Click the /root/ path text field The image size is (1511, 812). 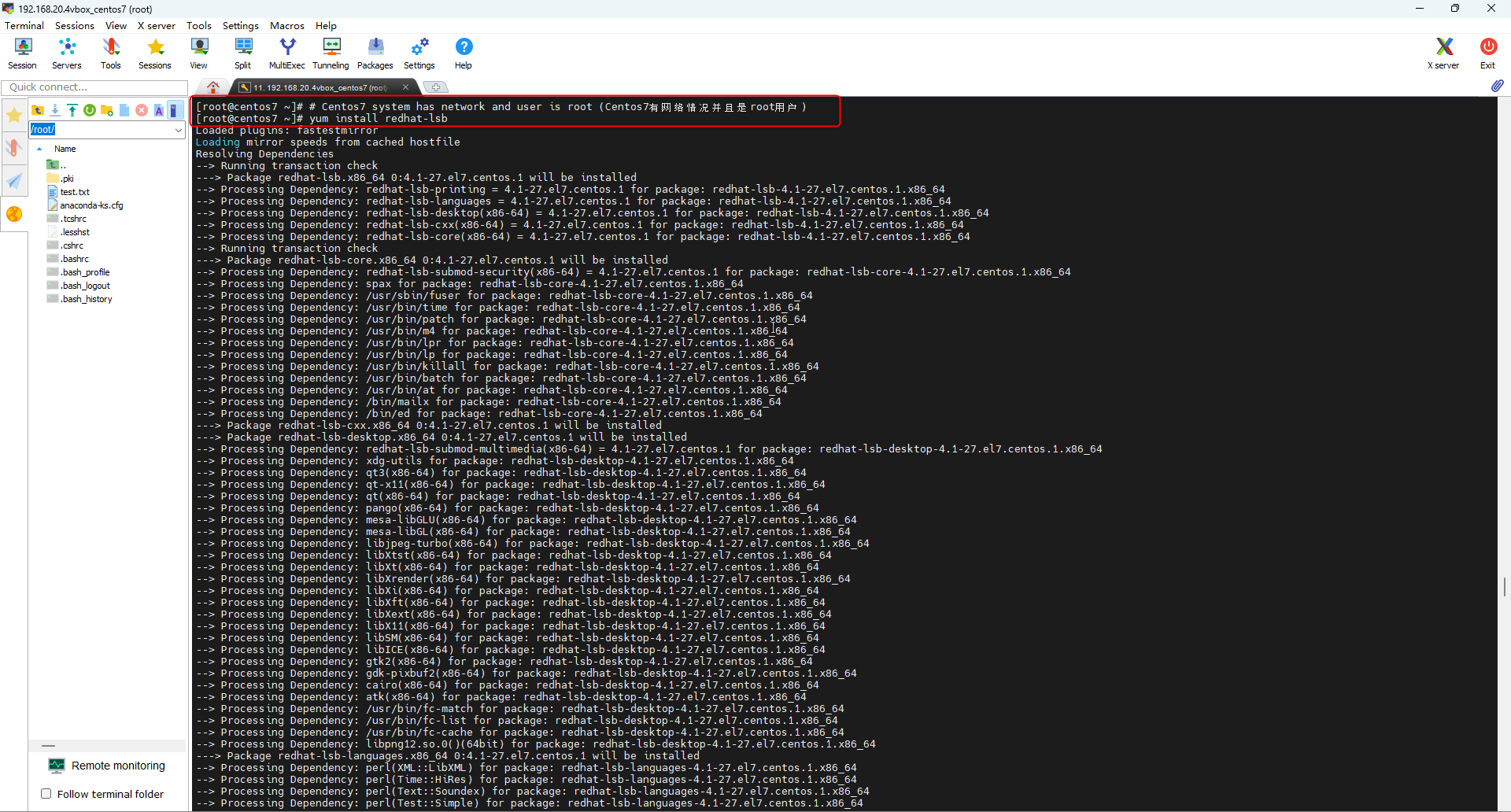pyautogui.click(x=101, y=130)
